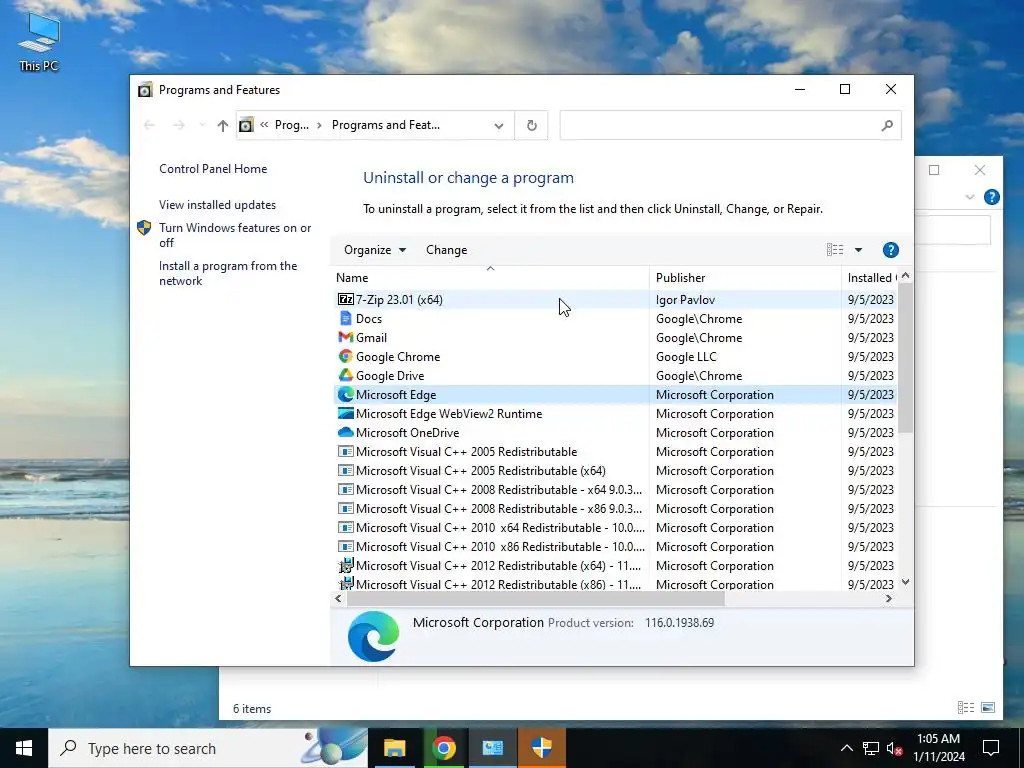Select Visual C++ 2010 x64 Redistributable row
This screenshot has width=1024, height=768.
coord(614,528)
